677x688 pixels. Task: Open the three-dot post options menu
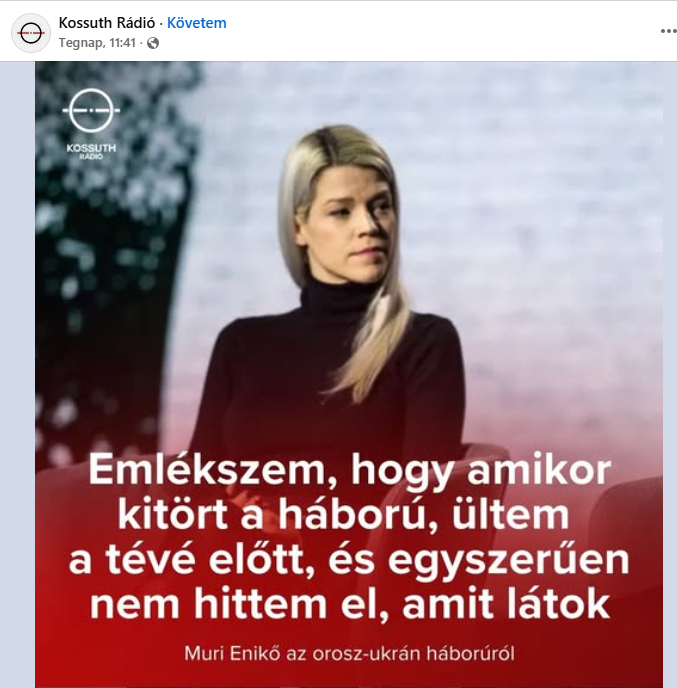(x=669, y=31)
